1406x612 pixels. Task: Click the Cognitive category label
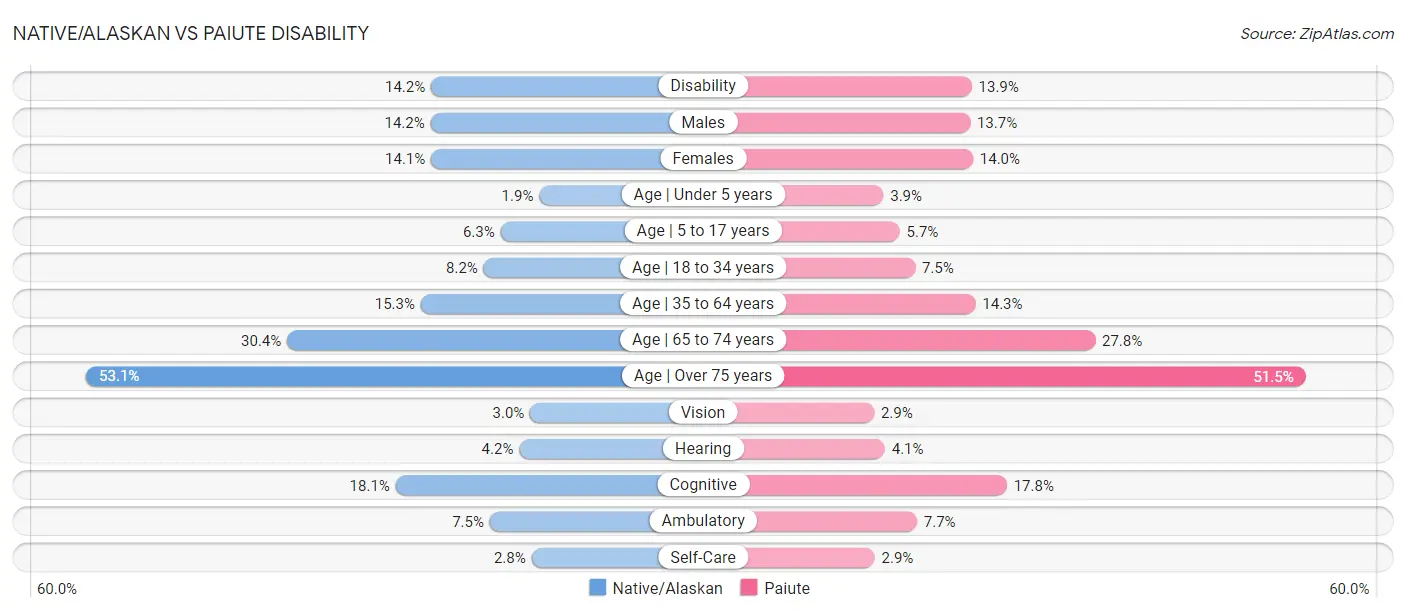(x=703, y=485)
